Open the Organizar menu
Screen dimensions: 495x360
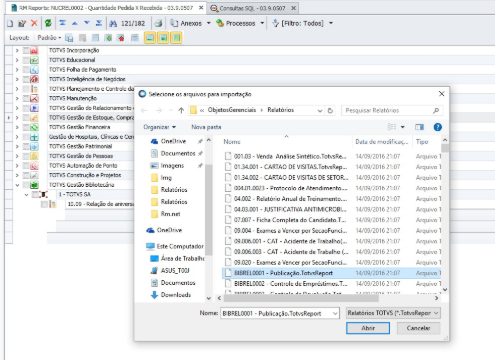[159, 127]
